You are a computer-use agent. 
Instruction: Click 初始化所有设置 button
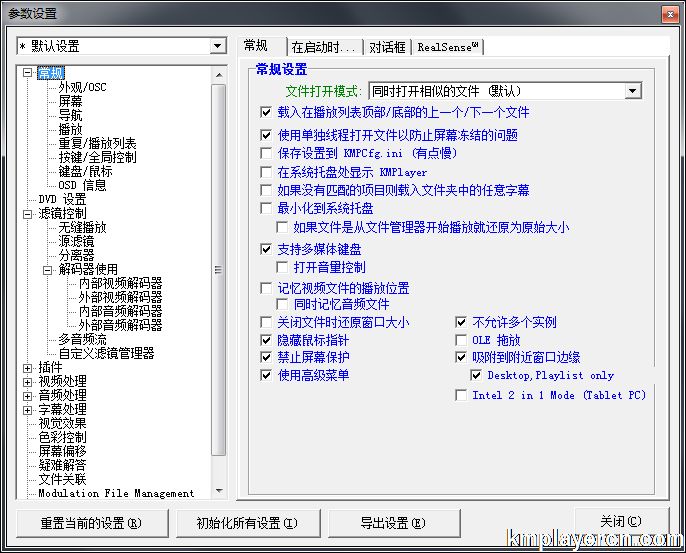246,522
